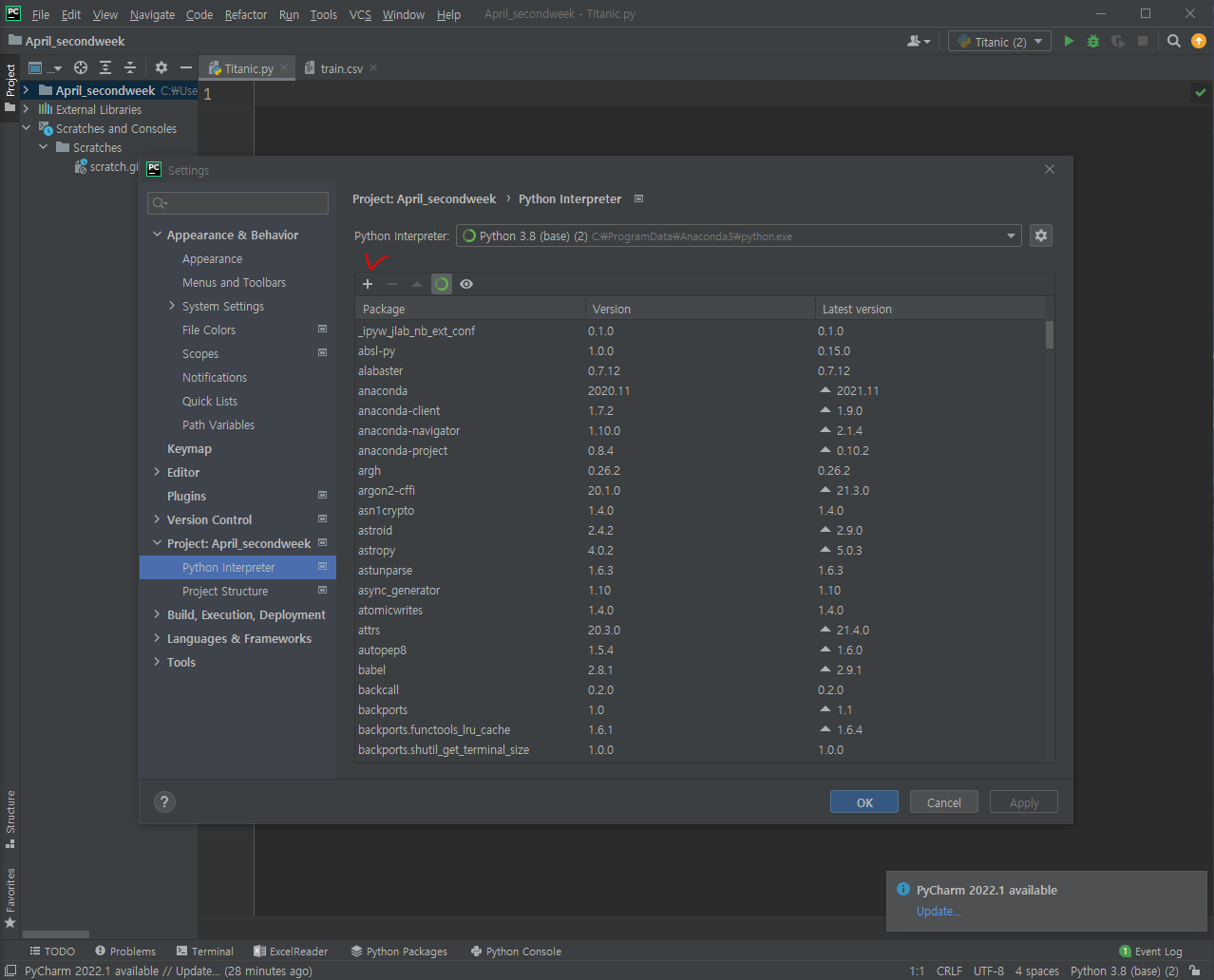
Task: Expand Build, Execution, Deployment section
Action: tap(157, 614)
